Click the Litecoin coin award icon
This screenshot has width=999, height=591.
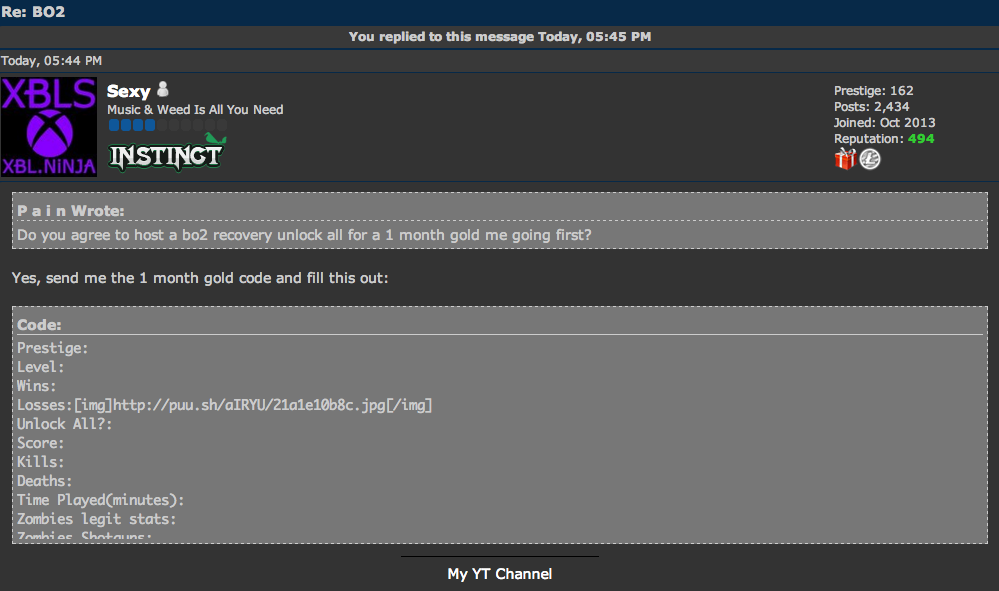[870, 159]
